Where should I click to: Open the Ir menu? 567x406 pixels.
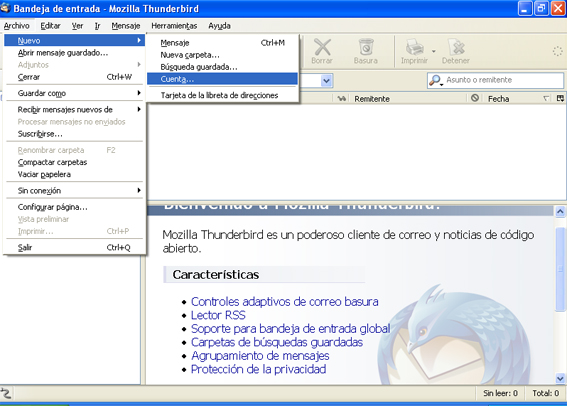point(97,26)
